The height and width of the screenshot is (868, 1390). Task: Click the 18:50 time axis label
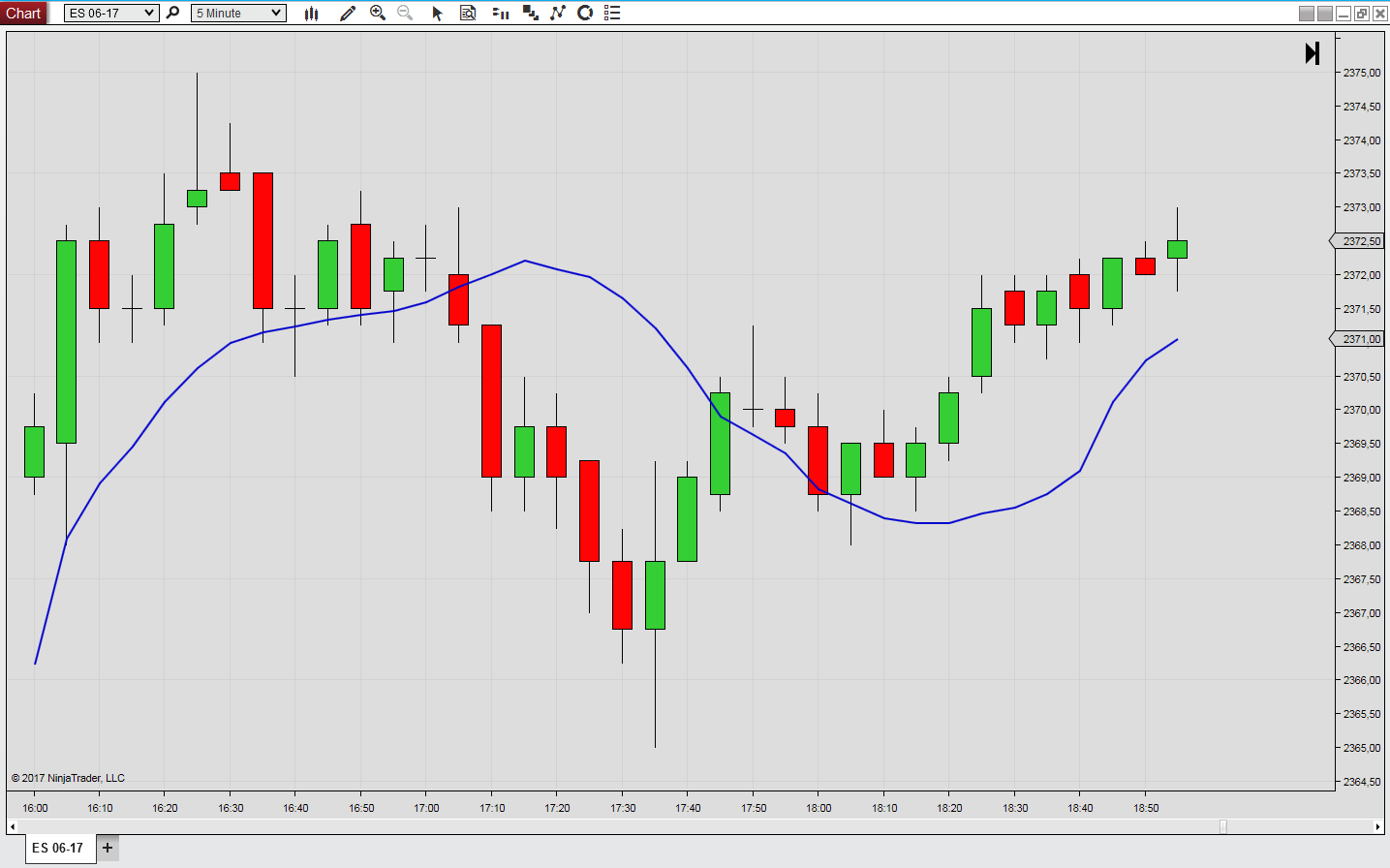(x=1146, y=808)
